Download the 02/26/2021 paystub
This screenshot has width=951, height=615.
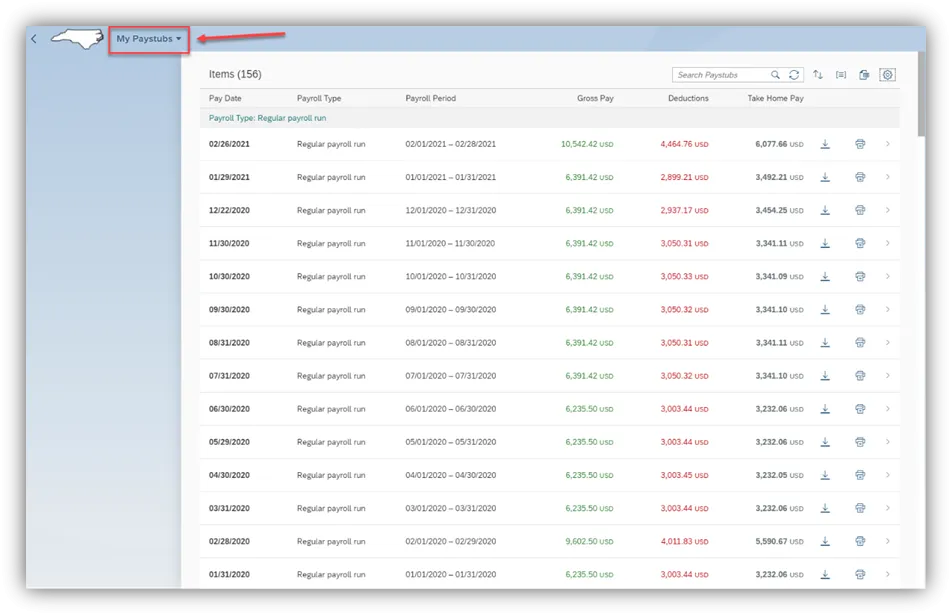pos(825,144)
